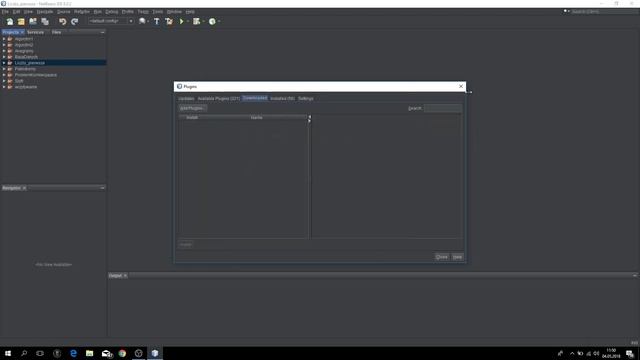Screen dimensions: 640x360
Task: Open the Help menu
Action: pyautogui.click(x=190, y=12)
